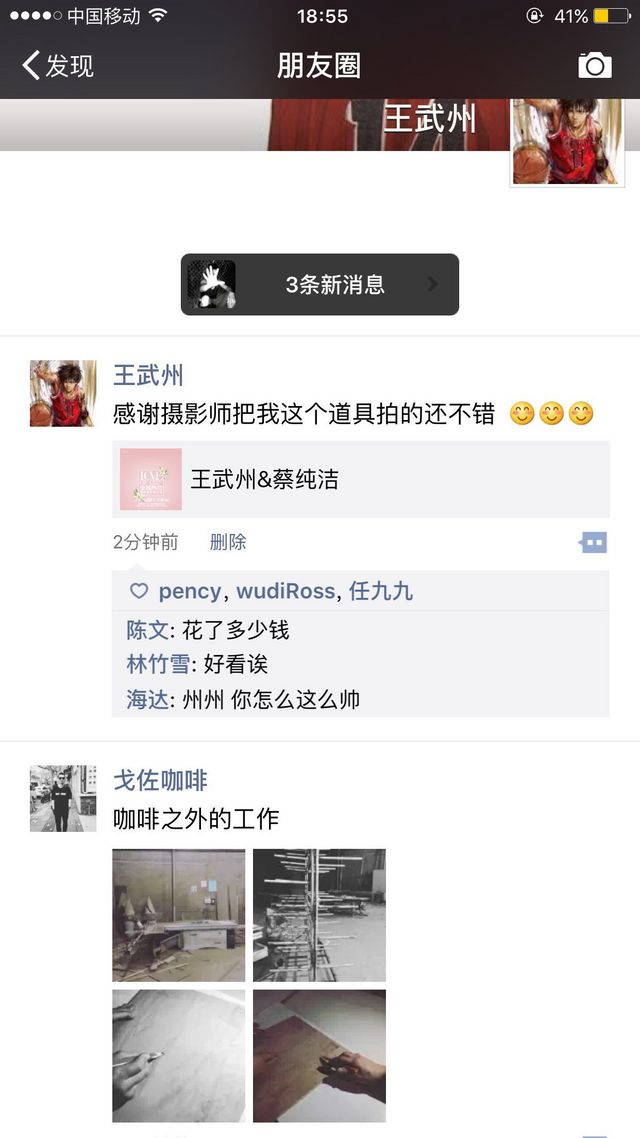Expand the new messages chevron arrow

pyautogui.click(x=432, y=284)
